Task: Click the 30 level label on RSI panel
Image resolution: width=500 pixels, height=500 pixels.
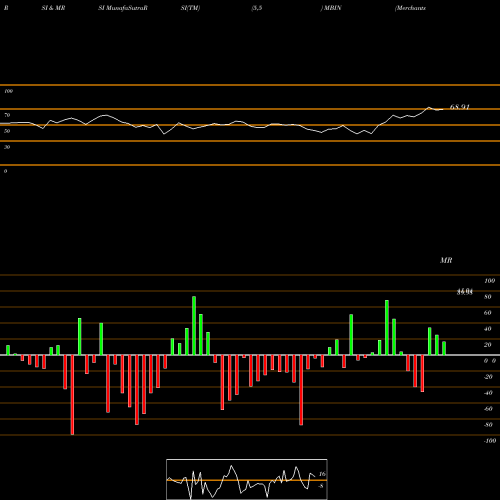Action: coord(7,147)
